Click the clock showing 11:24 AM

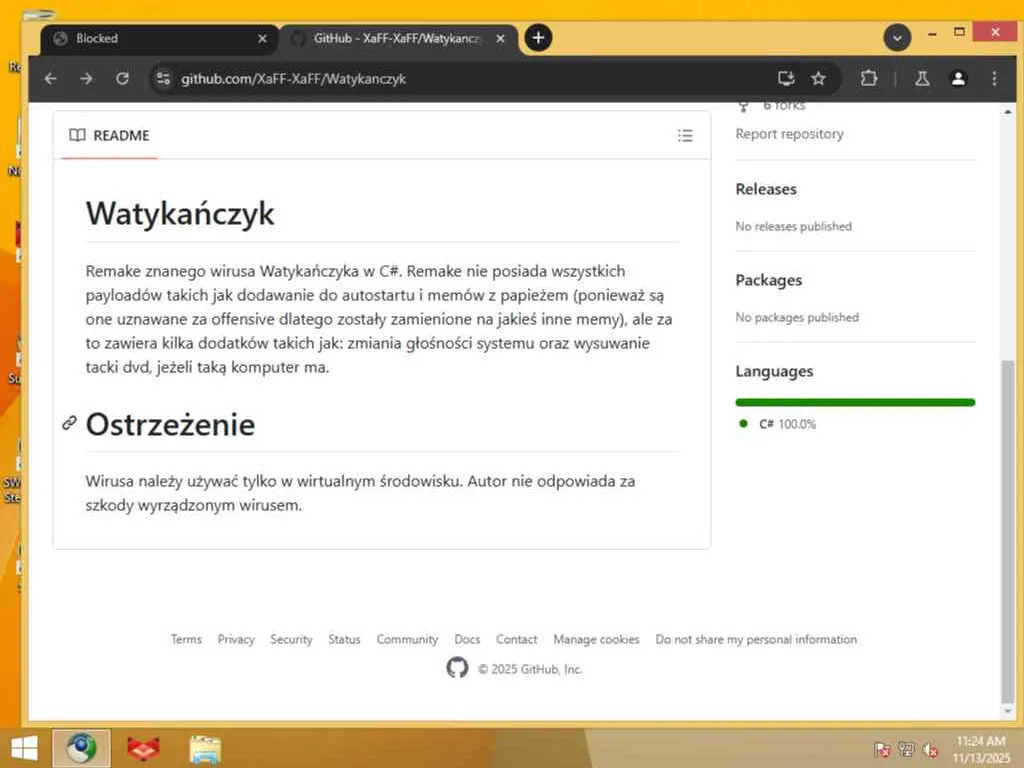pyautogui.click(x=981, y=741)
